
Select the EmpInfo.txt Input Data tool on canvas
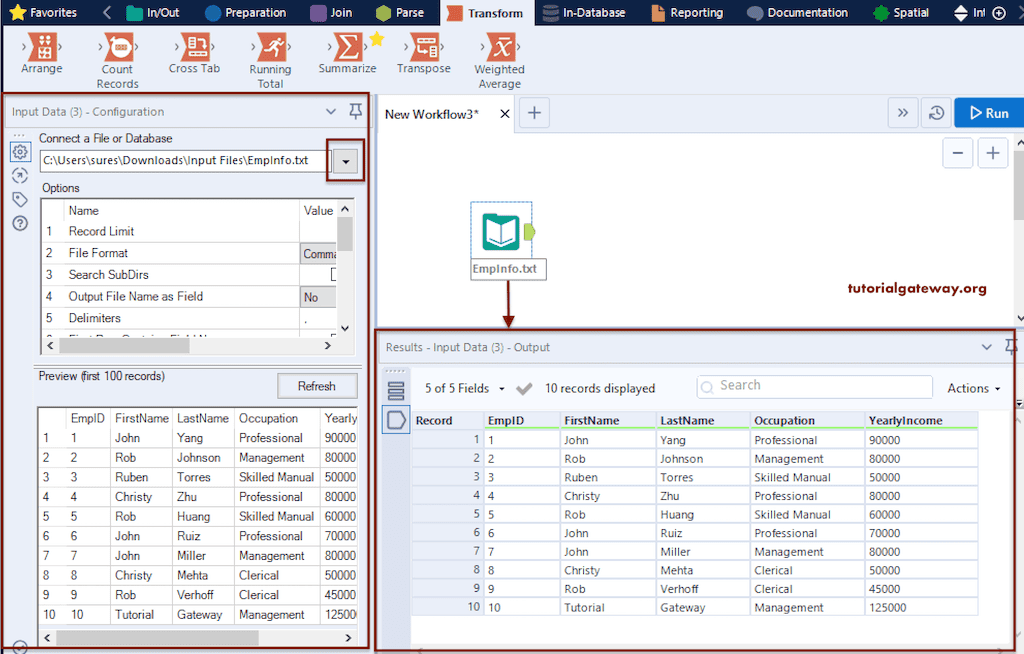tap(501, 232)
